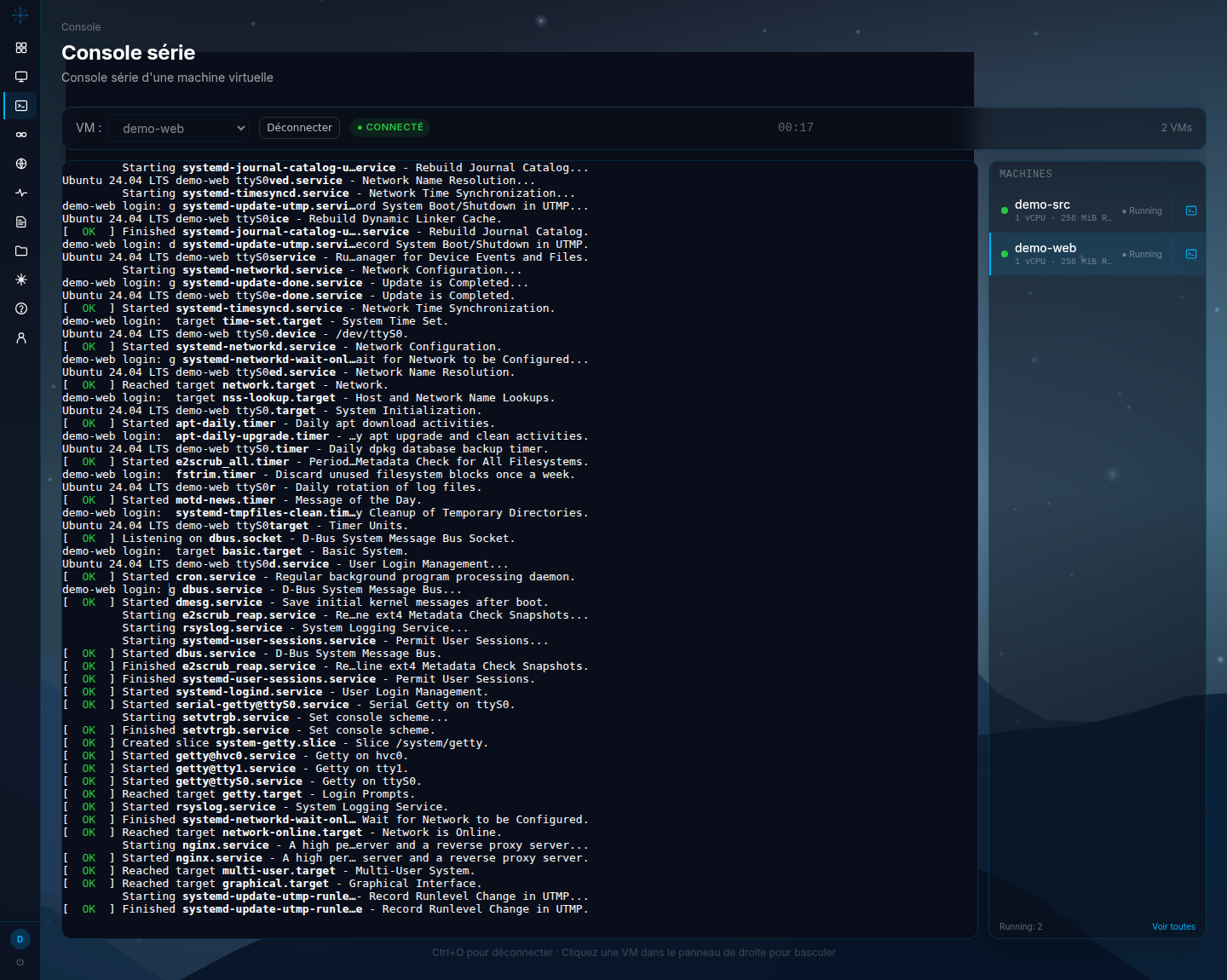Screen dimensions: 1227x980
Task: Click the power icon at sidebar bottom
Action: (20, 962)
